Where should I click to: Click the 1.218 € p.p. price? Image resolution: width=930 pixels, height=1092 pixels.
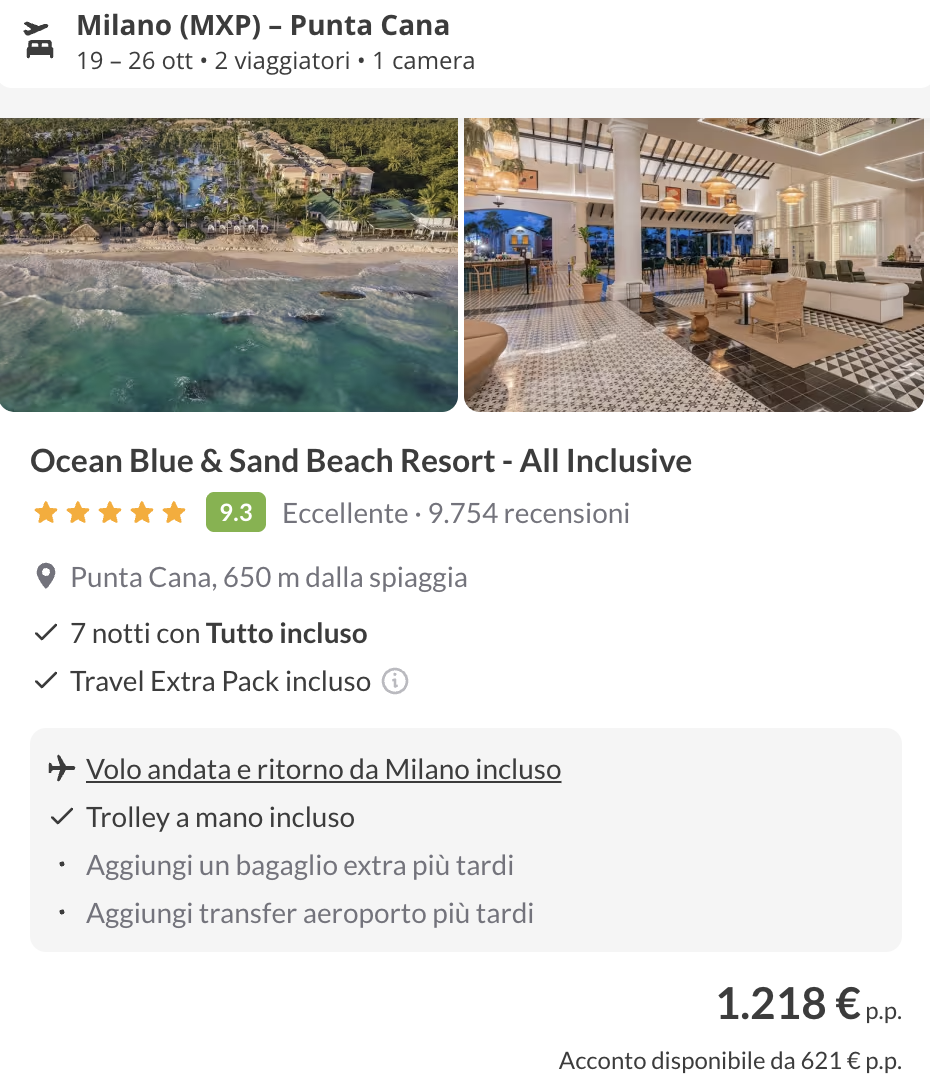(809, 1004)
